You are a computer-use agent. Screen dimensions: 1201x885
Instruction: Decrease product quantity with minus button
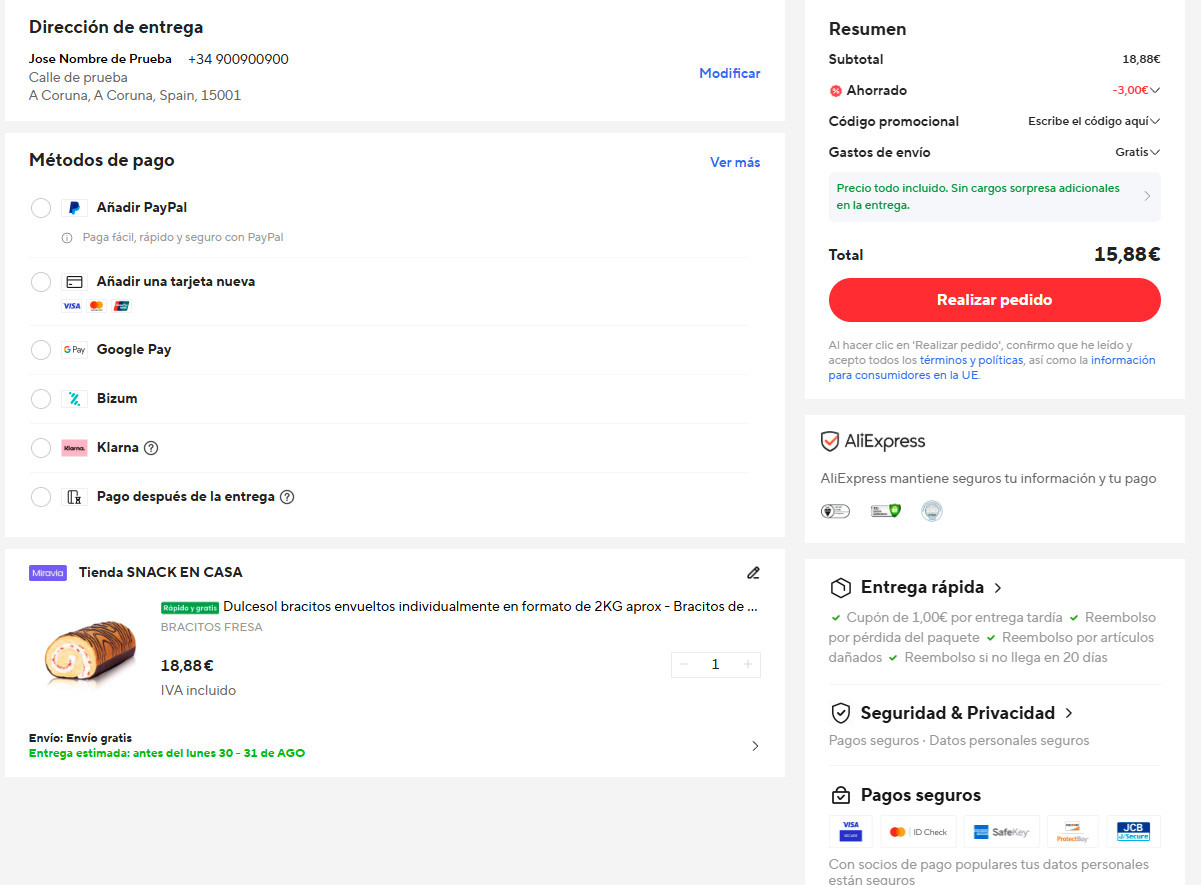[x=684, y=665]
